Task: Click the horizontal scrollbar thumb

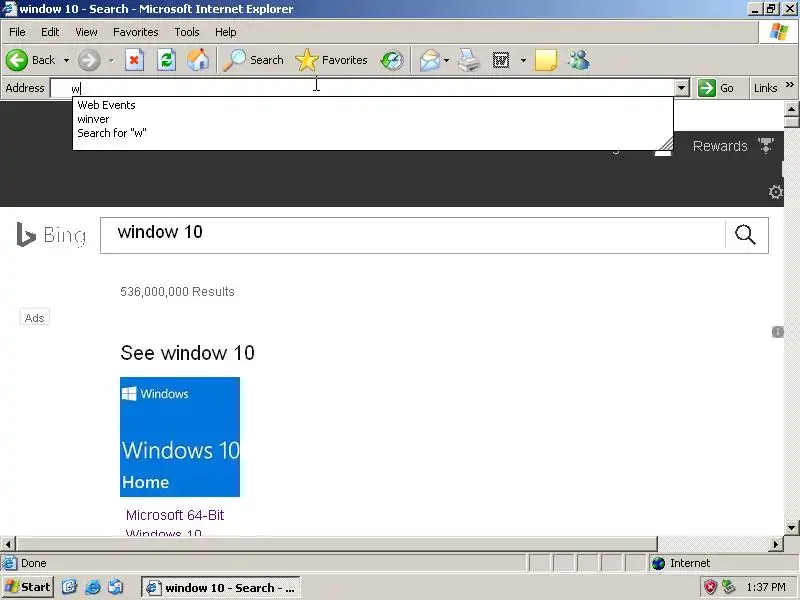Action: click(x=337, y=544)
